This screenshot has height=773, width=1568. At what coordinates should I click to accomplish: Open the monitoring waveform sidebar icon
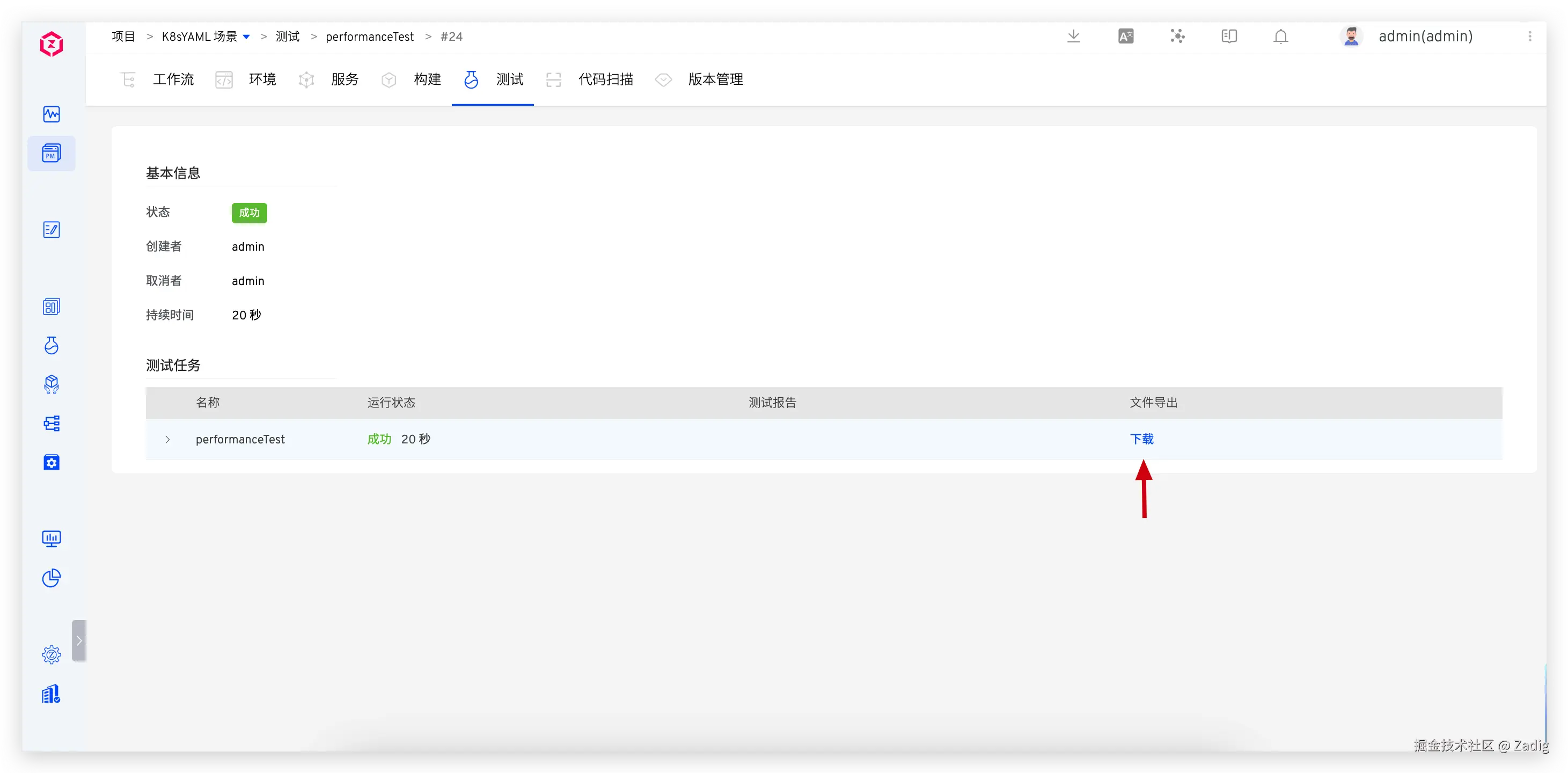point(51,114)
